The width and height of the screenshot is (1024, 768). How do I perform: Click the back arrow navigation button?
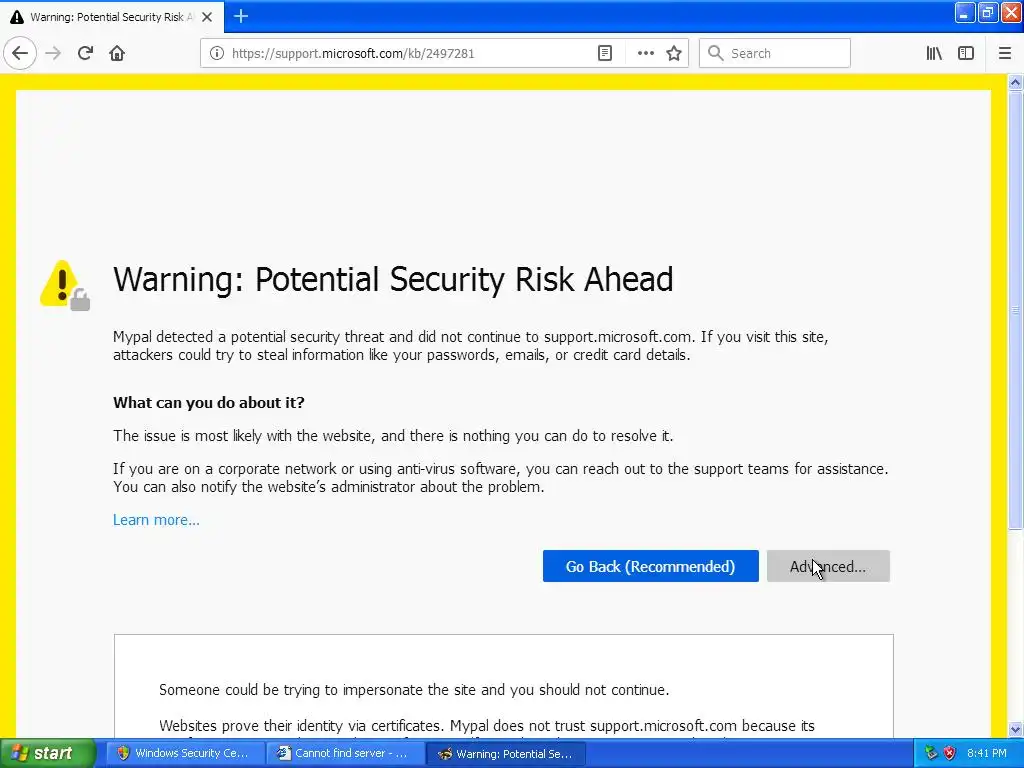(x=20, y=53)
